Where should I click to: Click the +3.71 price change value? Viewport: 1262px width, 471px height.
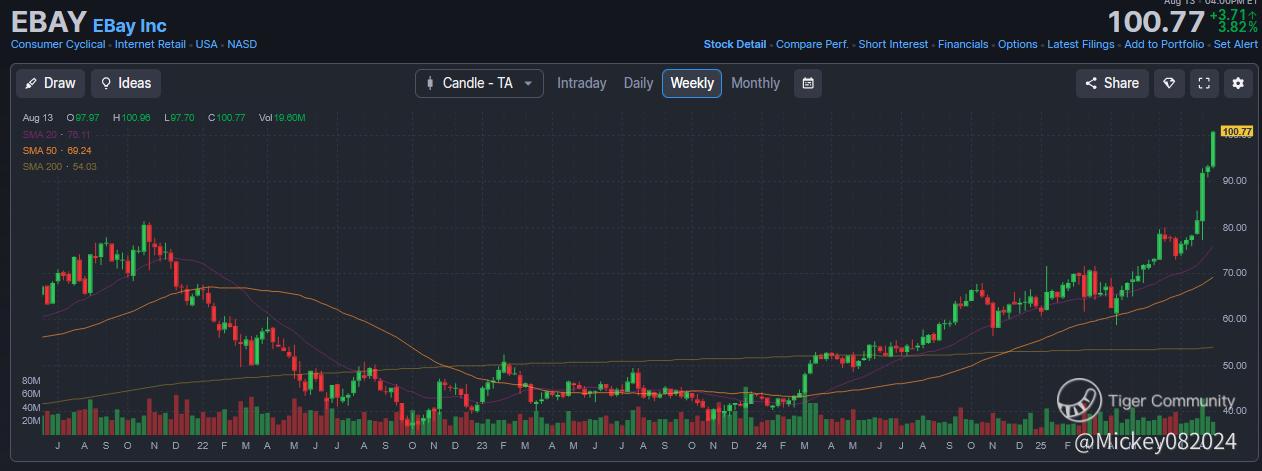1232,15
